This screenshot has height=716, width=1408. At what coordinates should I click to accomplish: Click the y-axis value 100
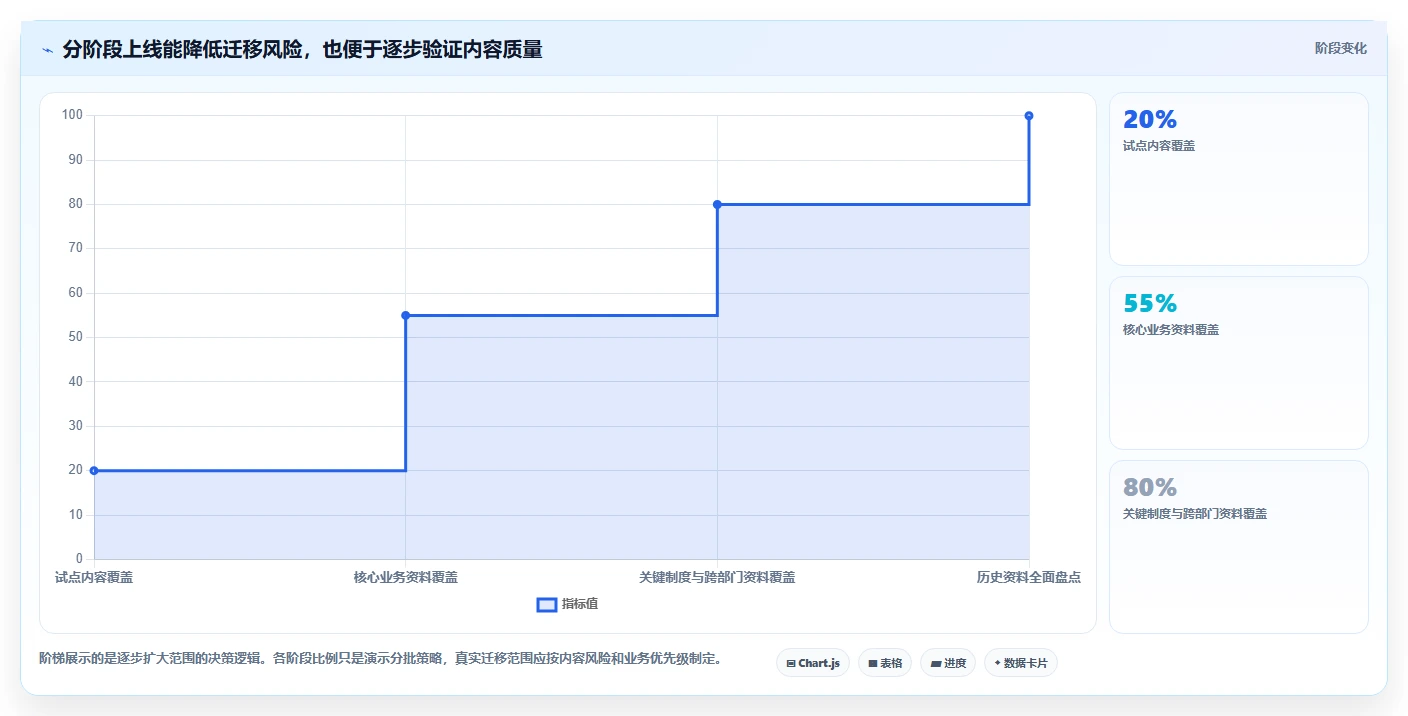pyautogui.click(x=72, y=115)
